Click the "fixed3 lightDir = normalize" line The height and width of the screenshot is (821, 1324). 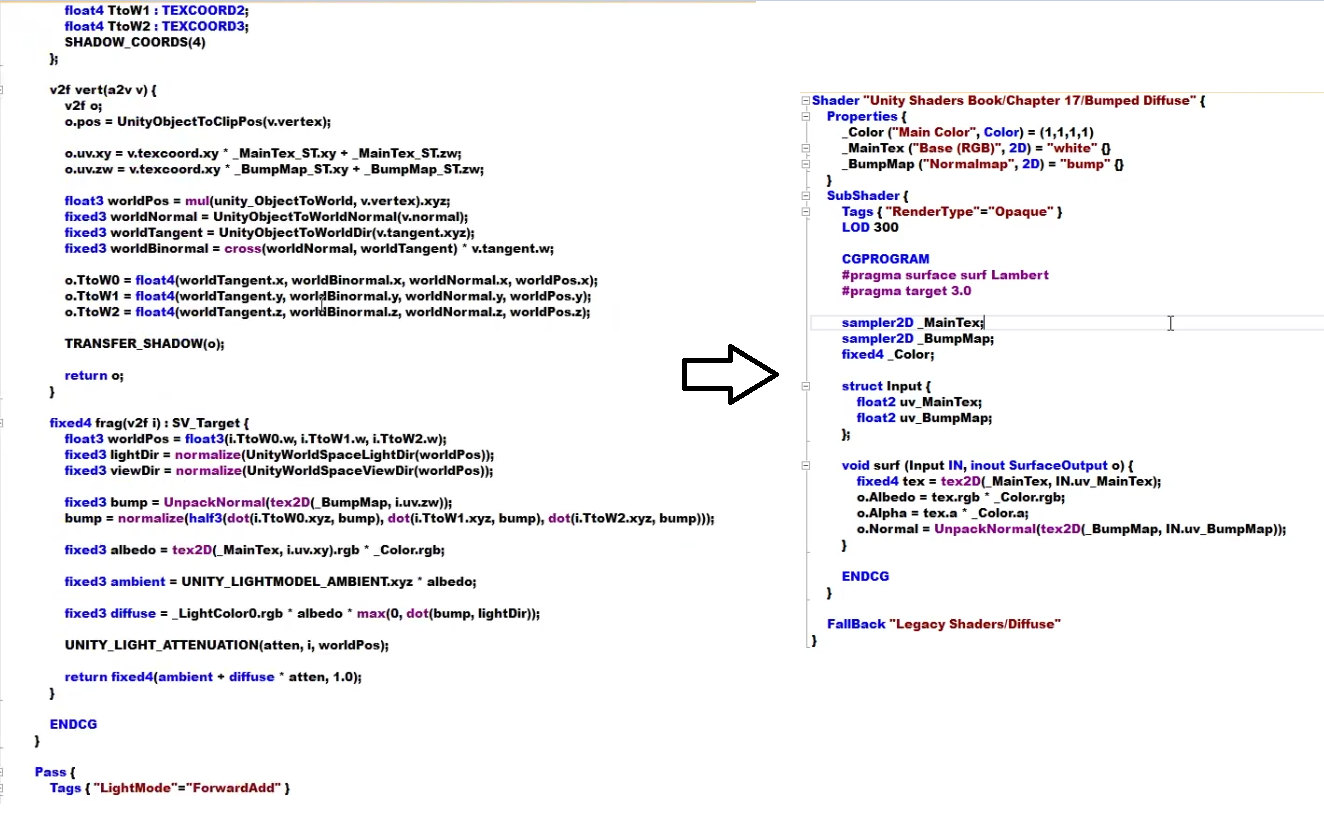280,455
